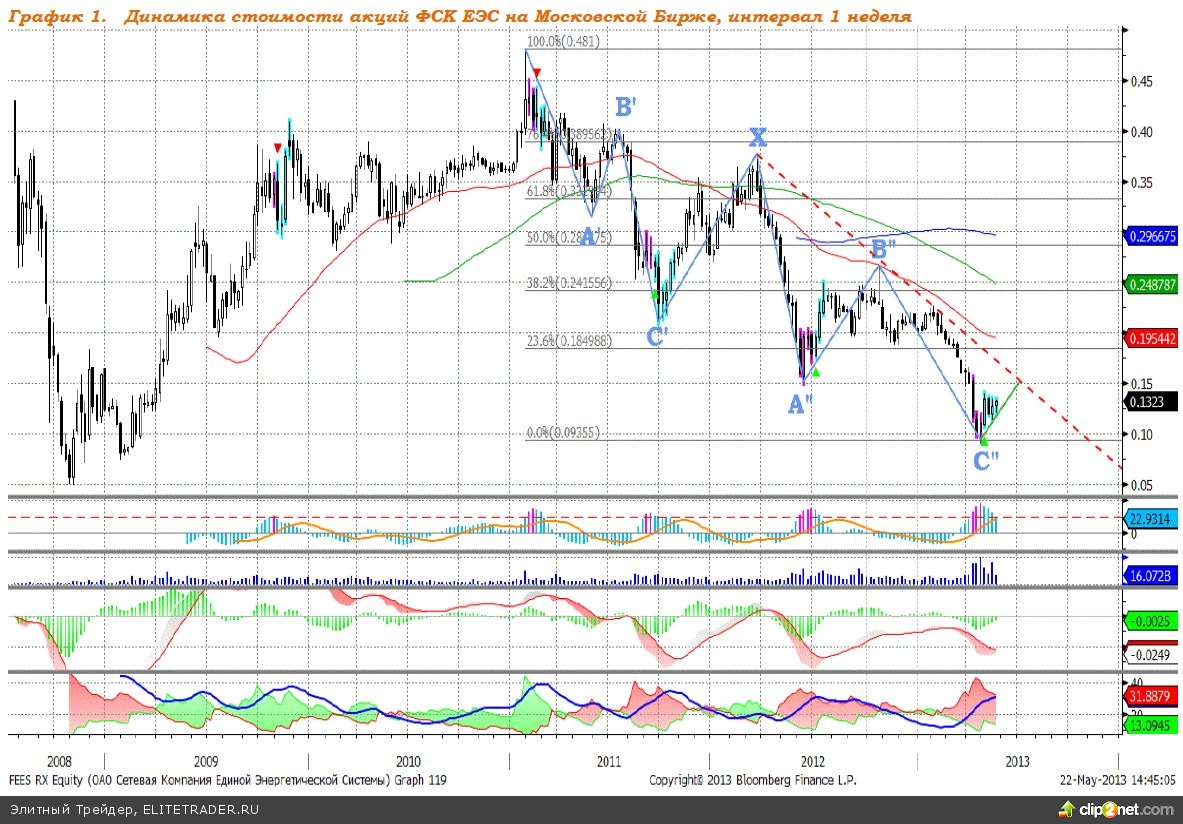
Task: Select the B" wave label
Action: tap(883, 247)
